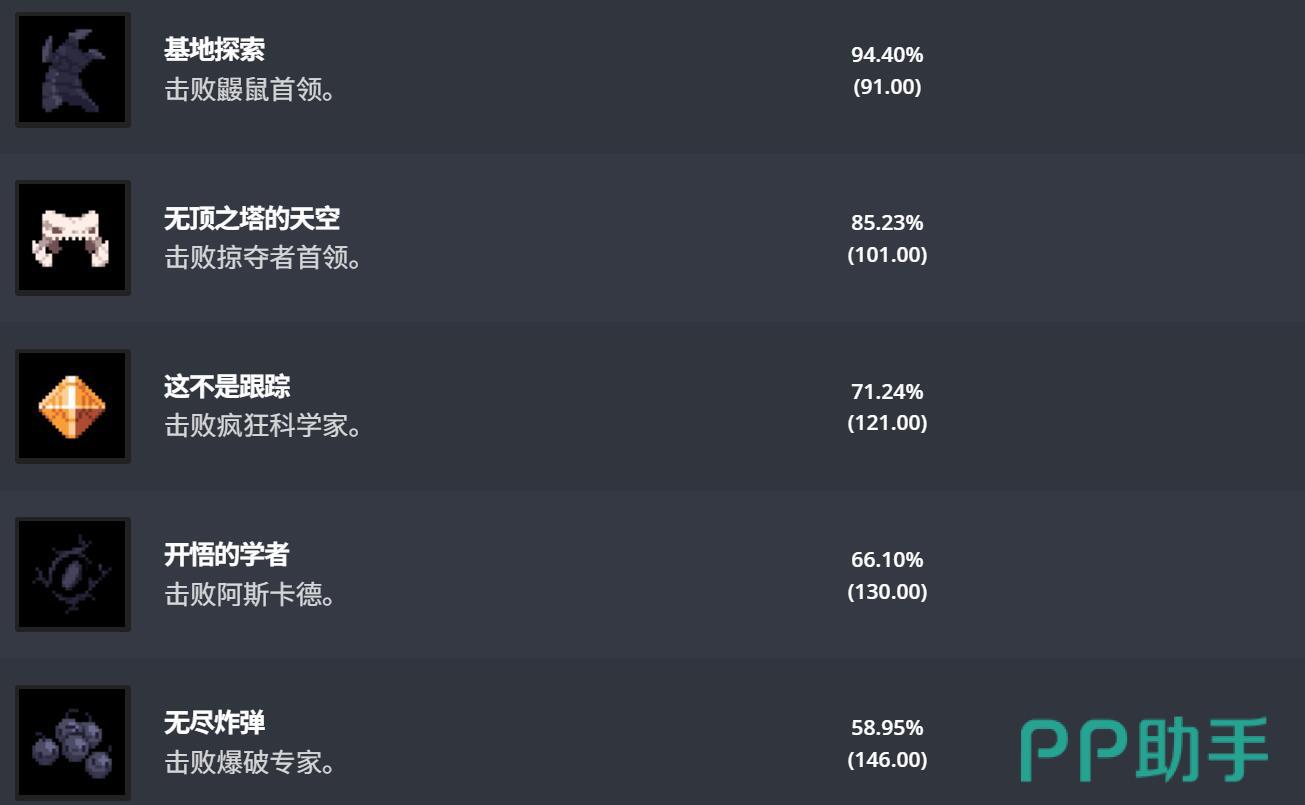1305x805 pixels.
Task: Select the 无顶之塔的天空 achievement title
Action: coord(252,218)
